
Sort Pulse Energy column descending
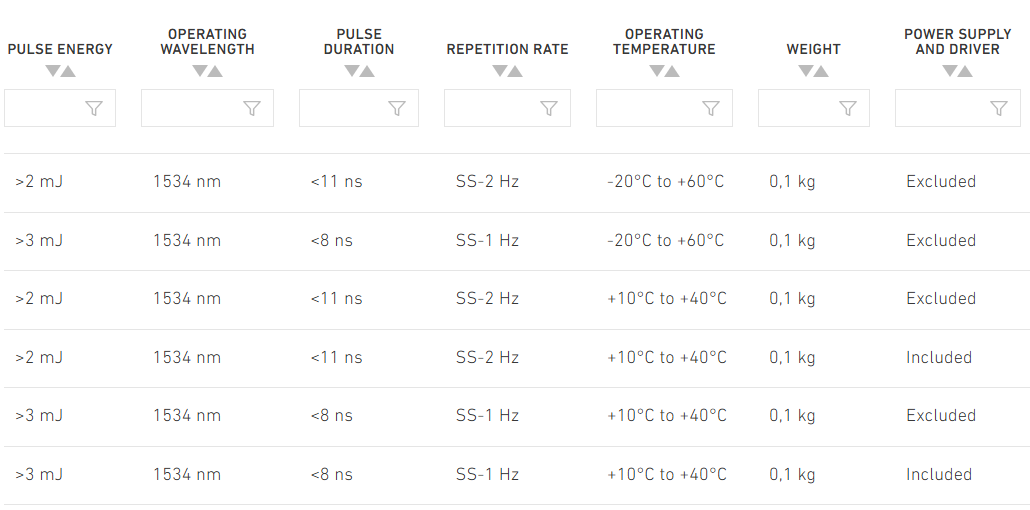pyautogui.click(x=53, y=71)
